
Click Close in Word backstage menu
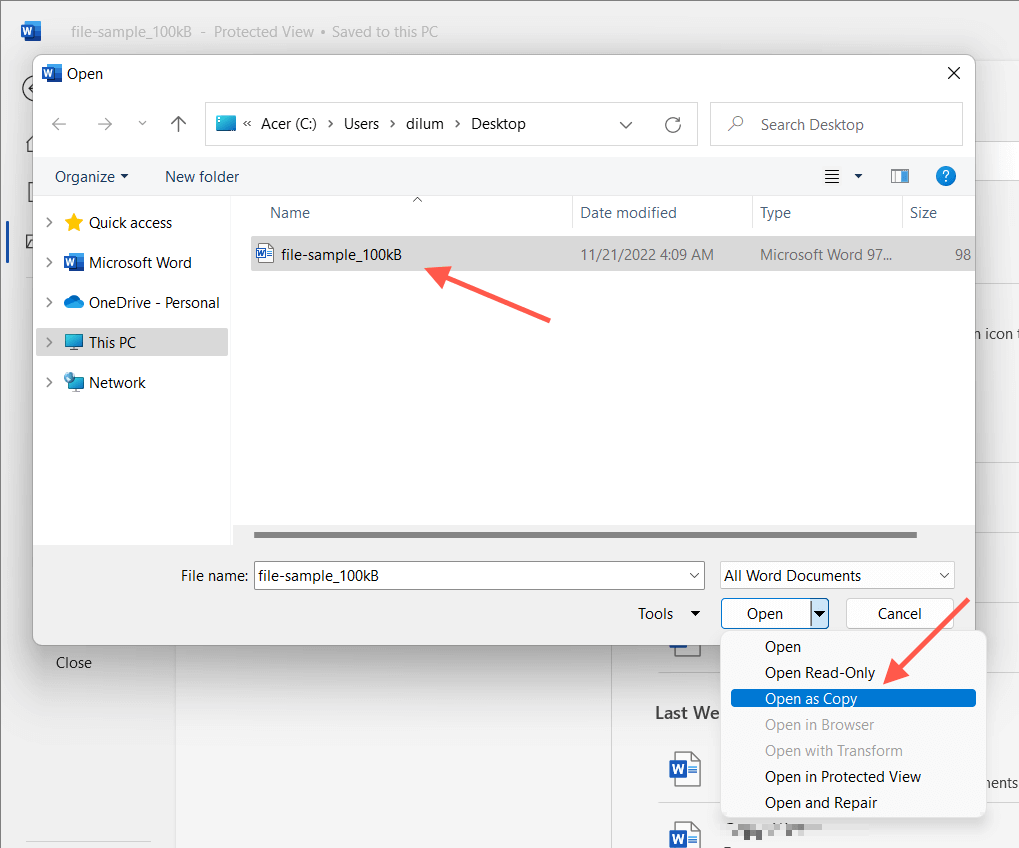(x=73, y=663)
